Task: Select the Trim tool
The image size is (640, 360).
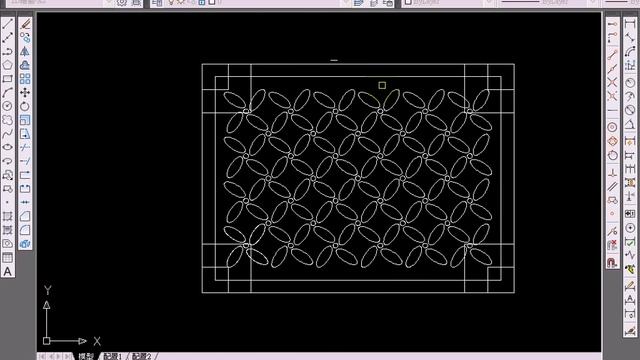Action: point(25,147)
